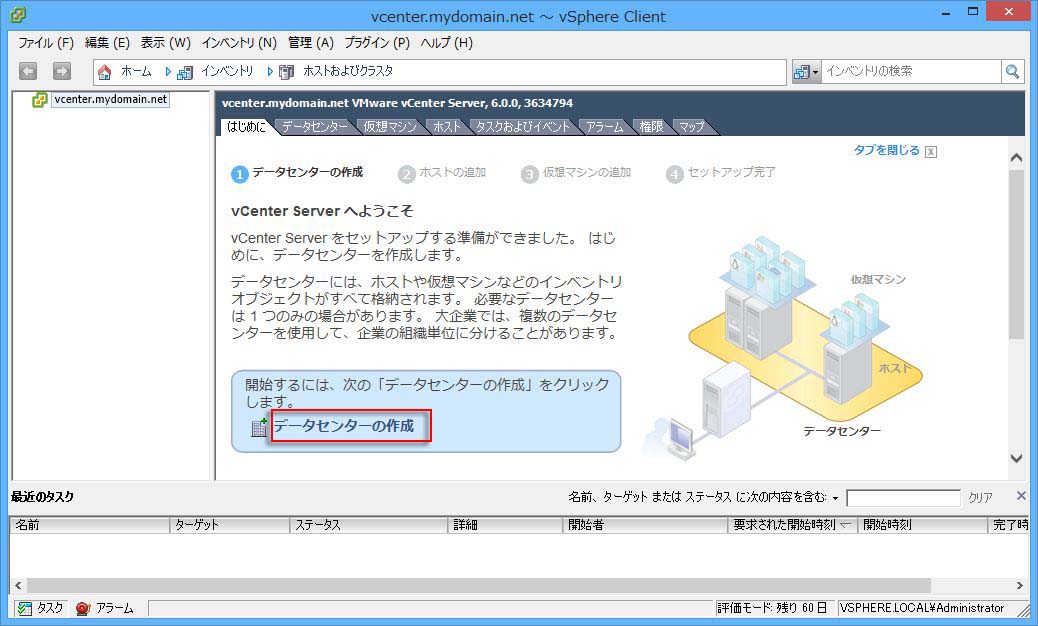
Task: Open the search scope dropdown
Action: point(806,71)
